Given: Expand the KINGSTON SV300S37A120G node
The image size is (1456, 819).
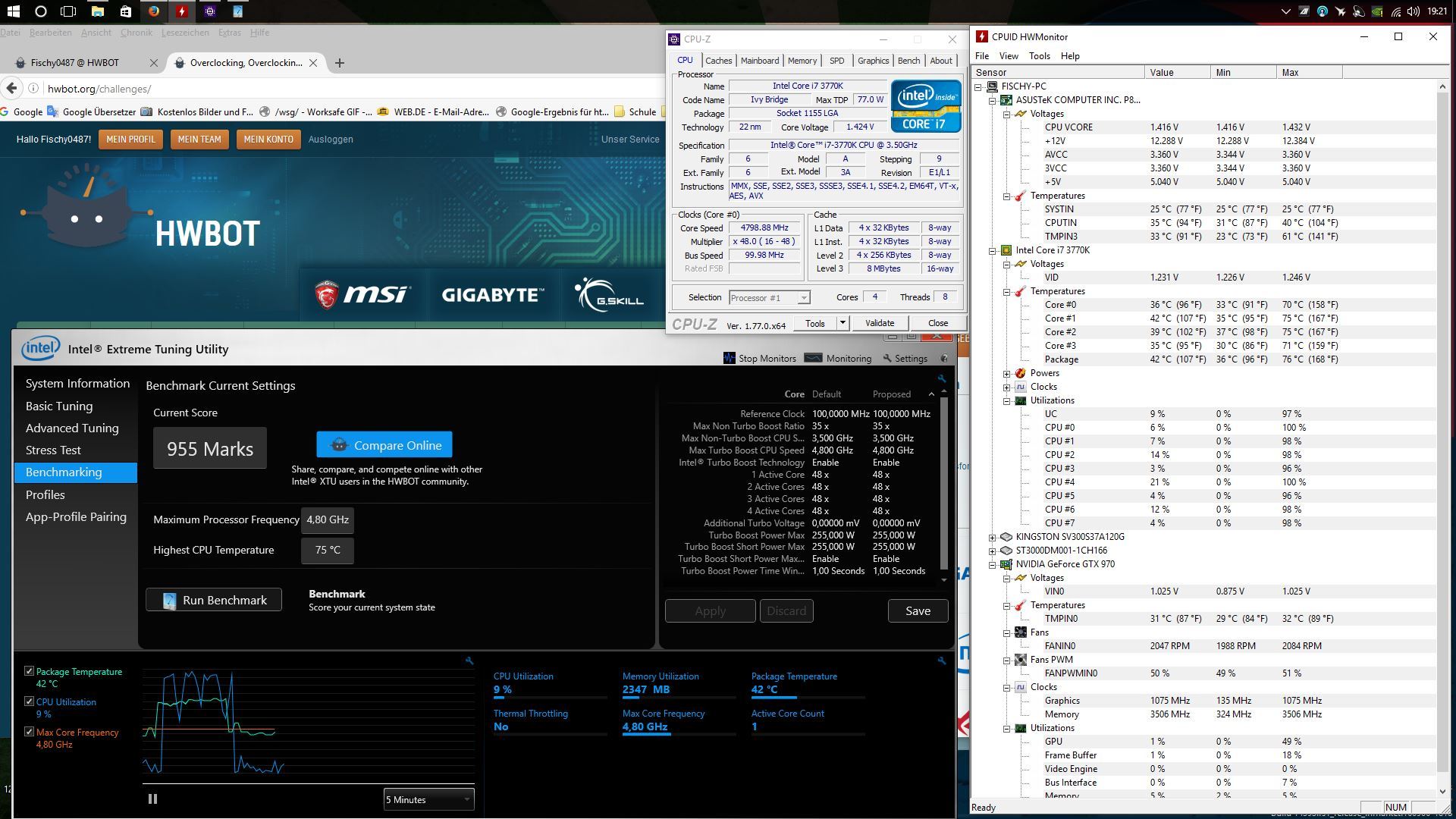Looking at the screenshot, I should pyautogui.click(x=992, y=537).
